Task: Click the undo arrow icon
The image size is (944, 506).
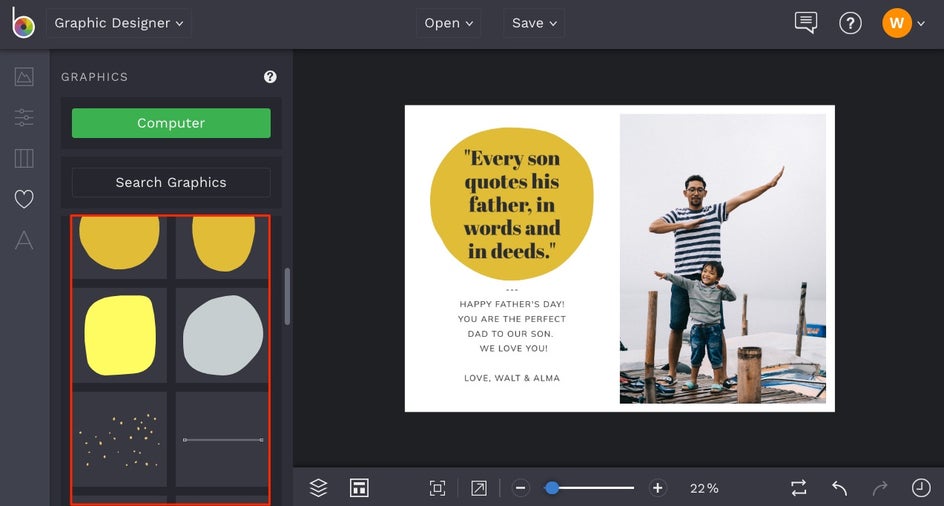Action: pos(839,488)
